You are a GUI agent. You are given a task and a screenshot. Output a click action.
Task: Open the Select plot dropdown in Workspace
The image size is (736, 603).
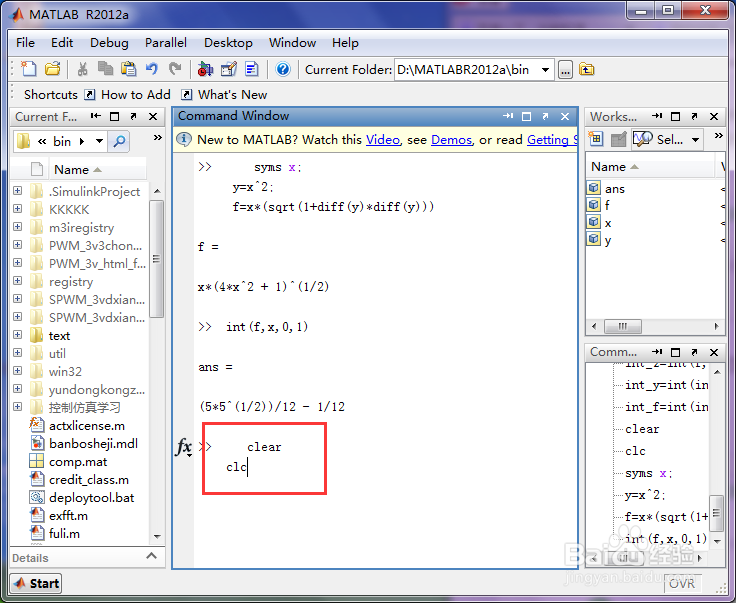click(x=695, y=139)
